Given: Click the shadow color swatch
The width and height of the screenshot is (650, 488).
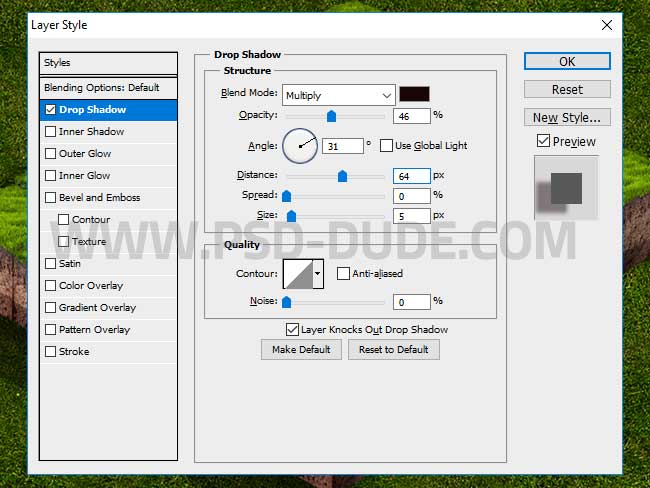Looking at the screenshot, I should [414, 95].
